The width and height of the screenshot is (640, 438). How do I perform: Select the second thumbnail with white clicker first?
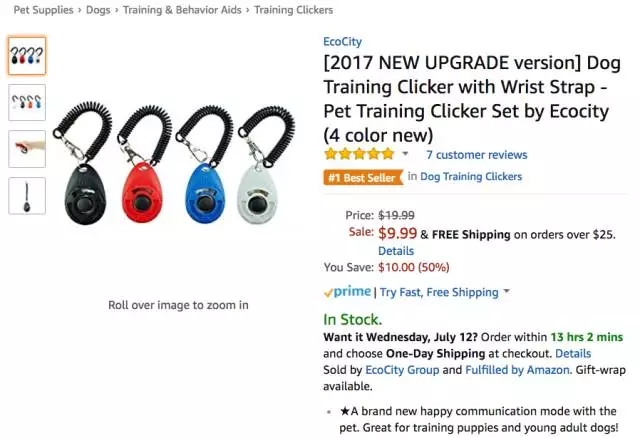(x=27, y=102)
